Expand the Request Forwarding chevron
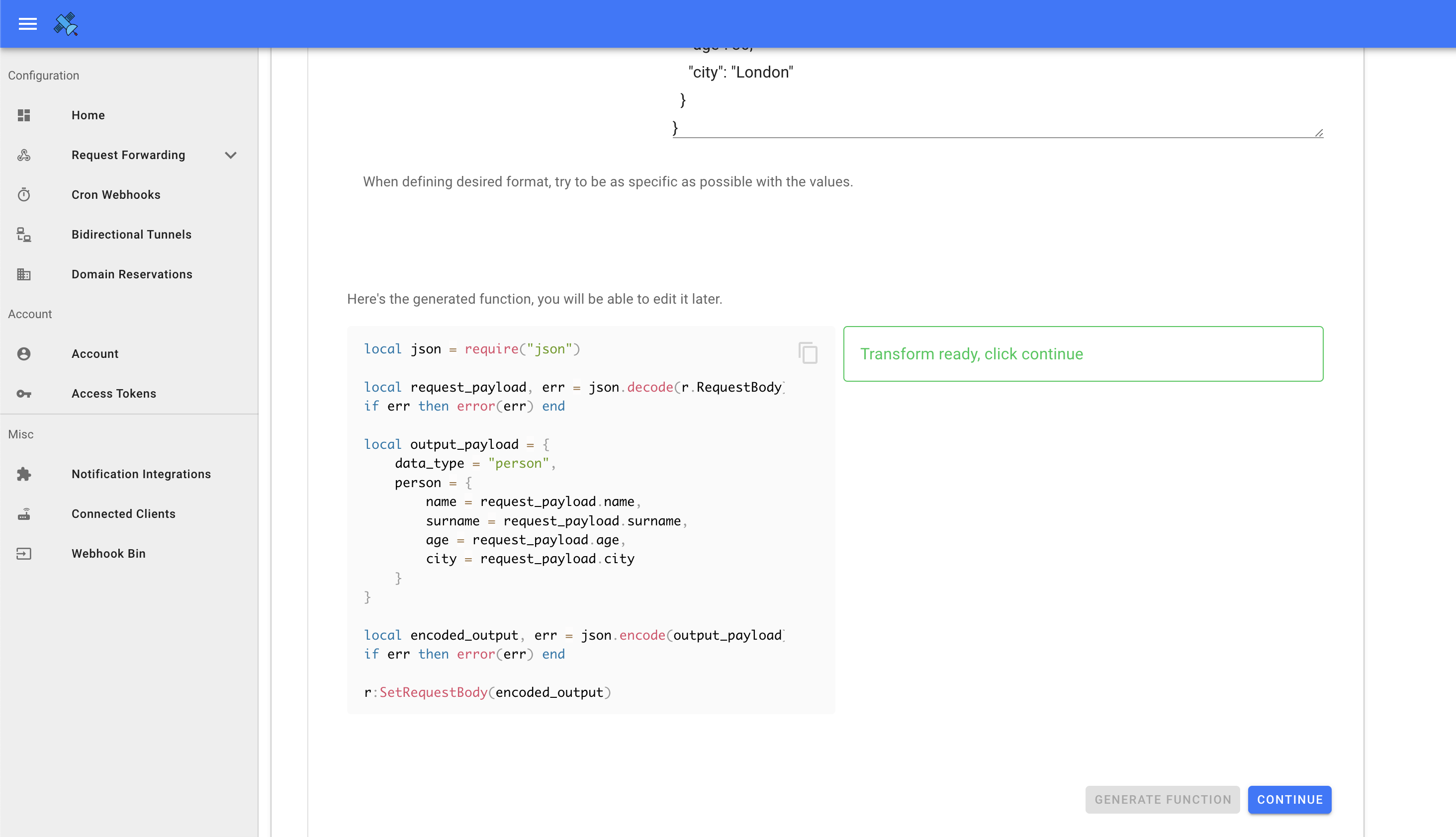The image size is (1456, 837). point(231,155)
